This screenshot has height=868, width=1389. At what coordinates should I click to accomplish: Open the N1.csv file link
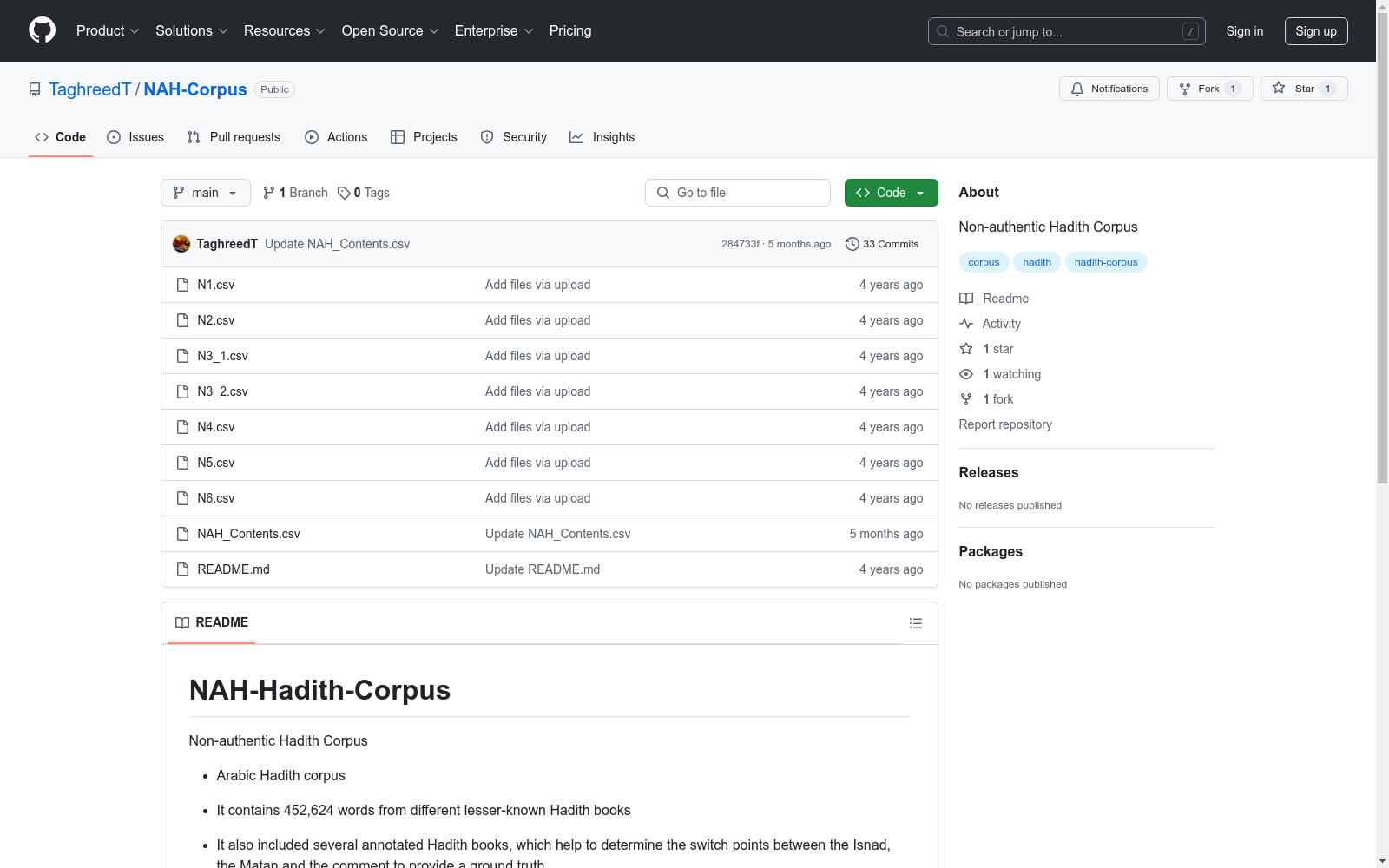[216, 285]
